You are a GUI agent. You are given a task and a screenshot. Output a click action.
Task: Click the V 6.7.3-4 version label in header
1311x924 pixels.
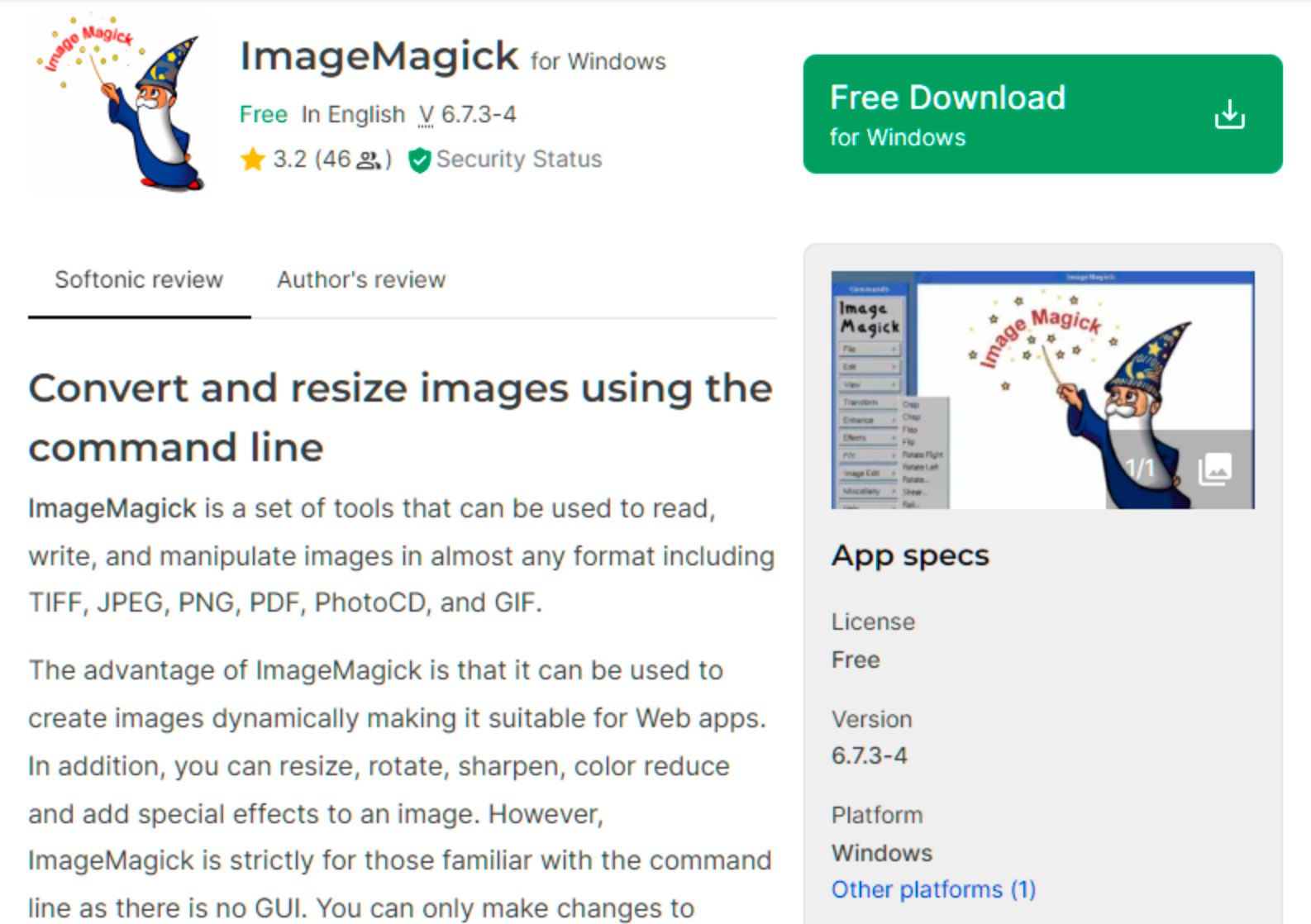click(467, 114)
